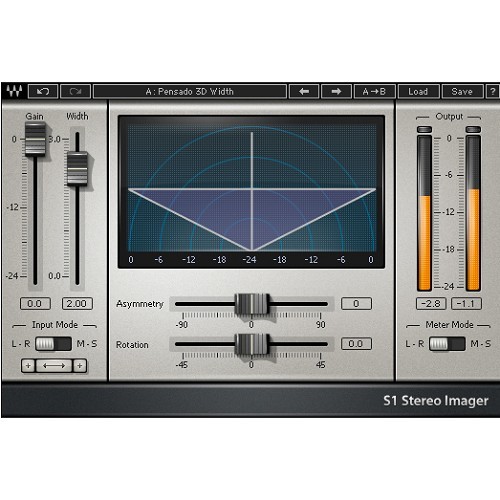This screenshot has width=500, height=500.
Task: Toggle the Meter Mode L-R / M-S switch
Action: click(447, 344)
